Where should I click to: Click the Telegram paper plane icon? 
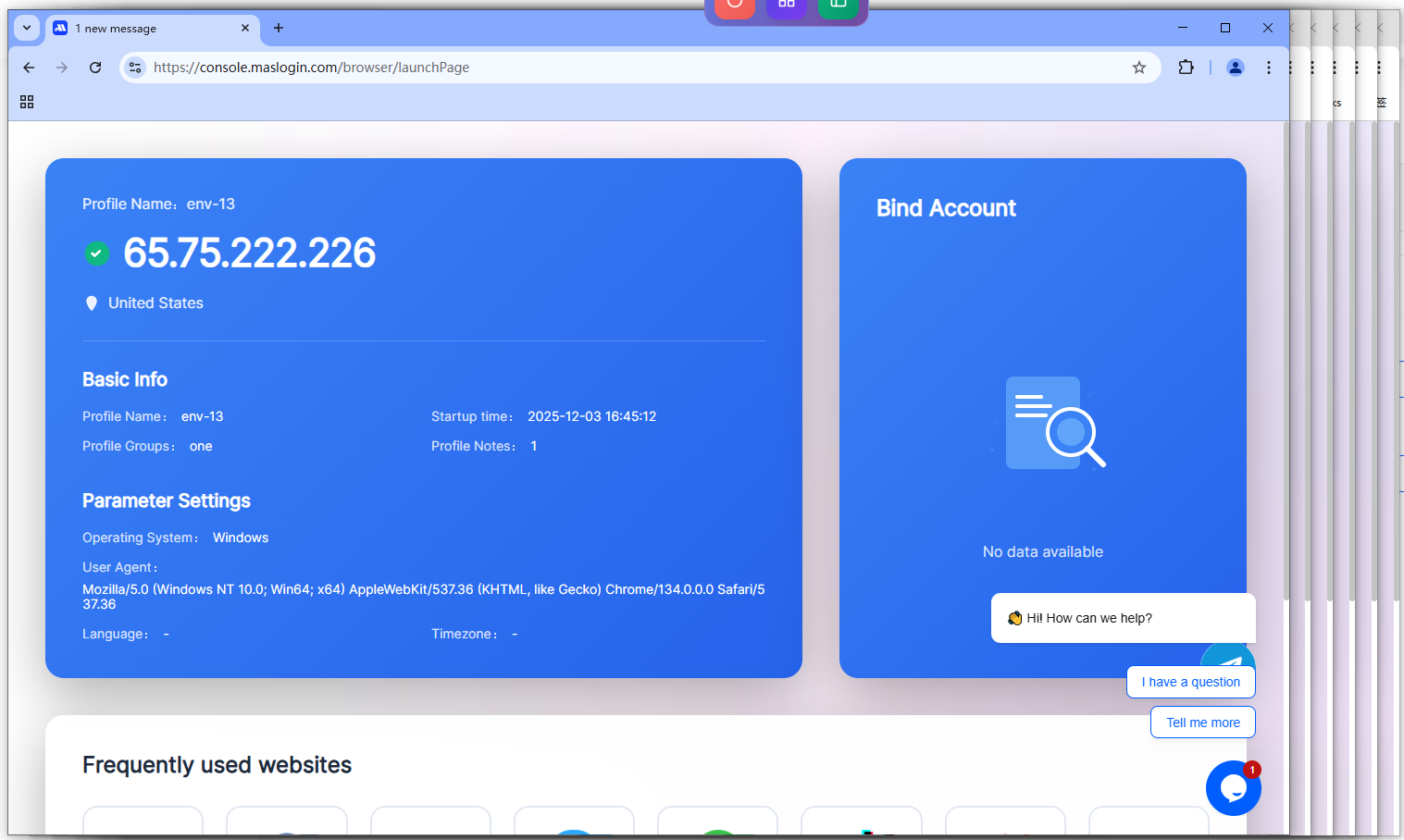click(x=1231, y=658)
